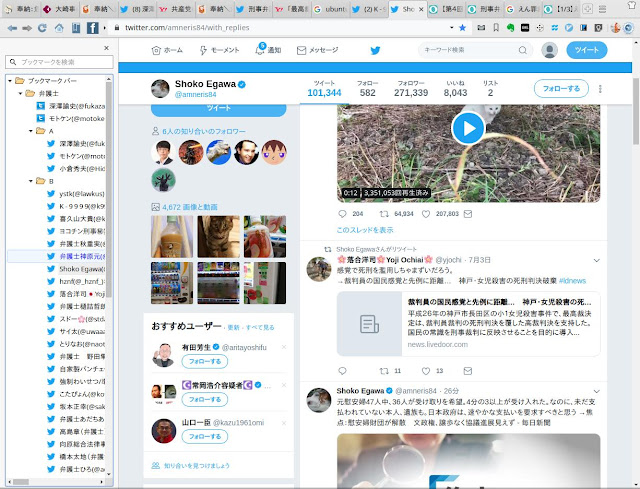Send the video tweet via direct message icon
Screen dimensions: 640x489
468,214
